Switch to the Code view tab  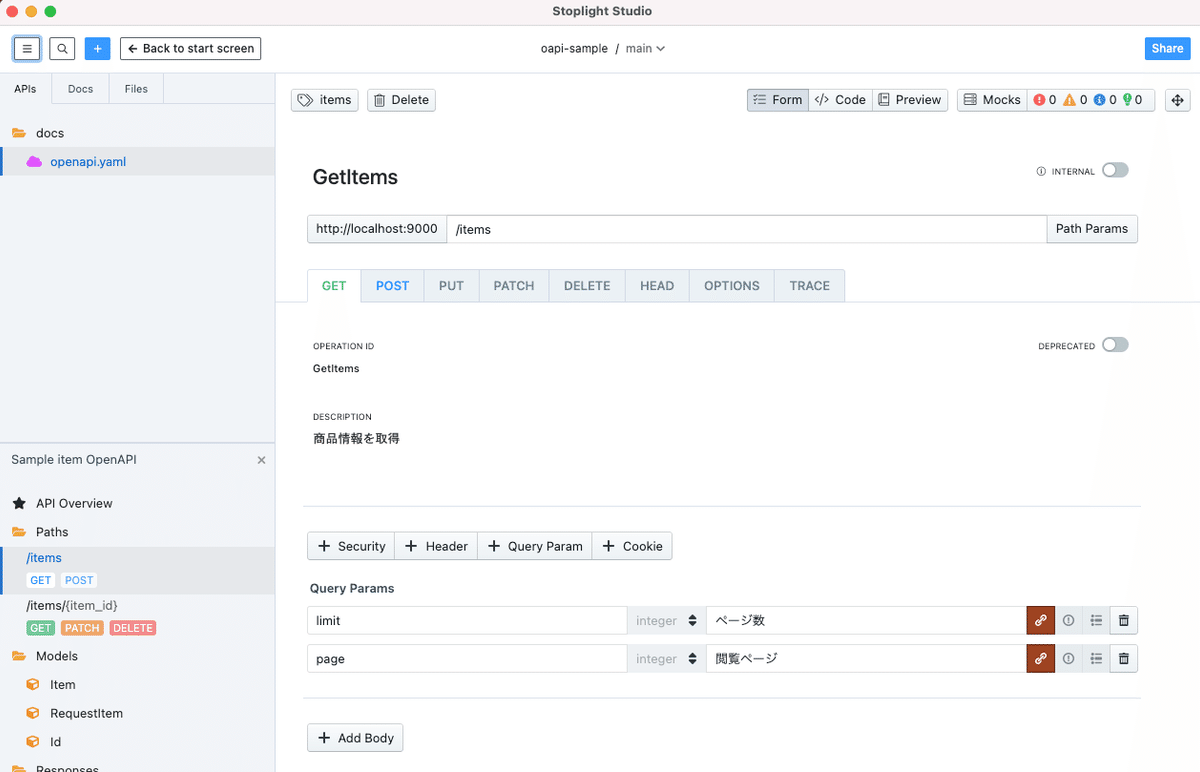840,99
